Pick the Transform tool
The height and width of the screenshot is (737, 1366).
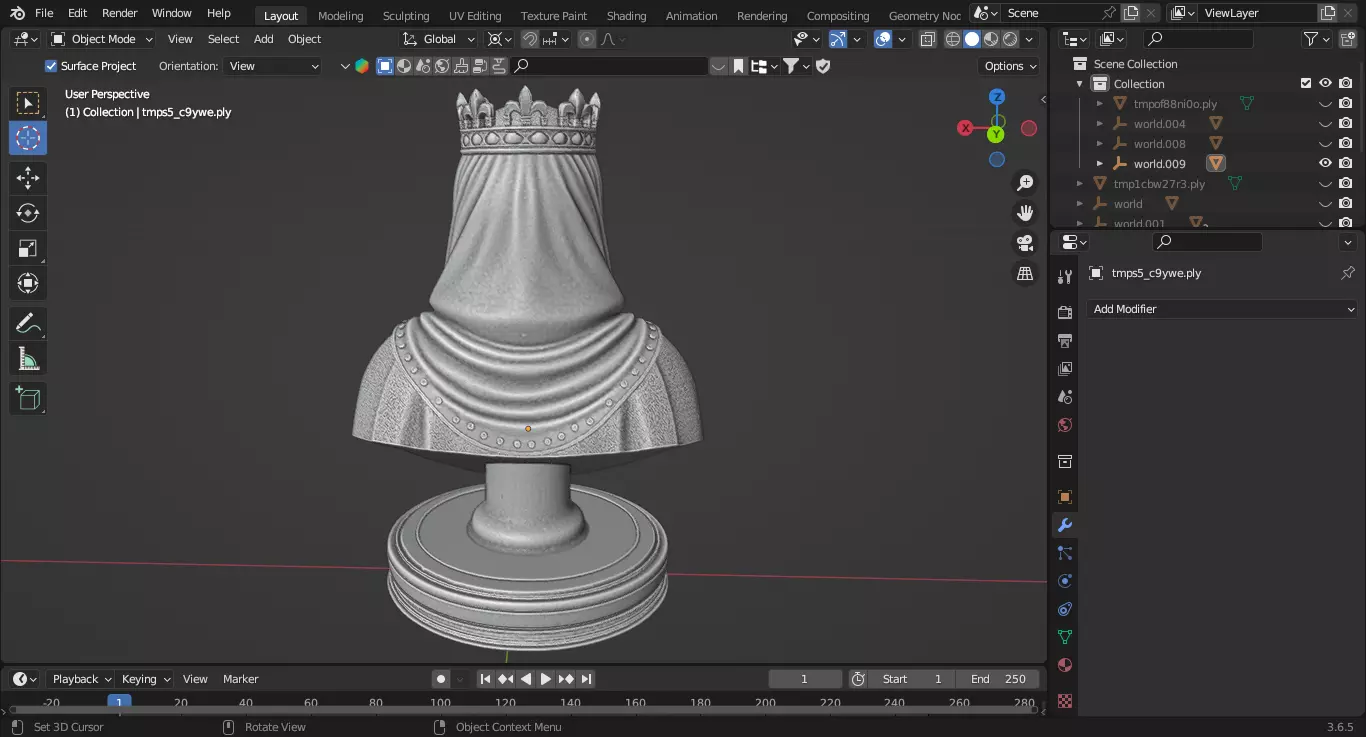pos(28,283)
